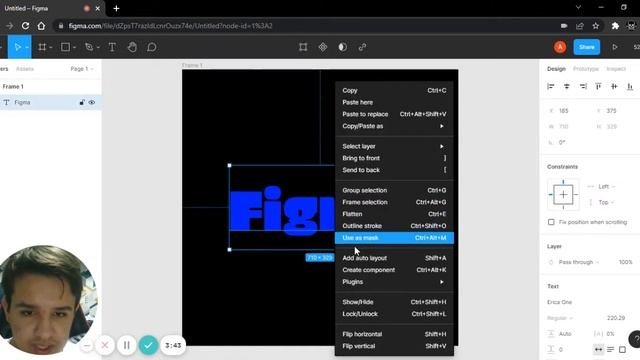Open shape tool options arrow
Screen dimensions: 640x360
pos(74,48)
